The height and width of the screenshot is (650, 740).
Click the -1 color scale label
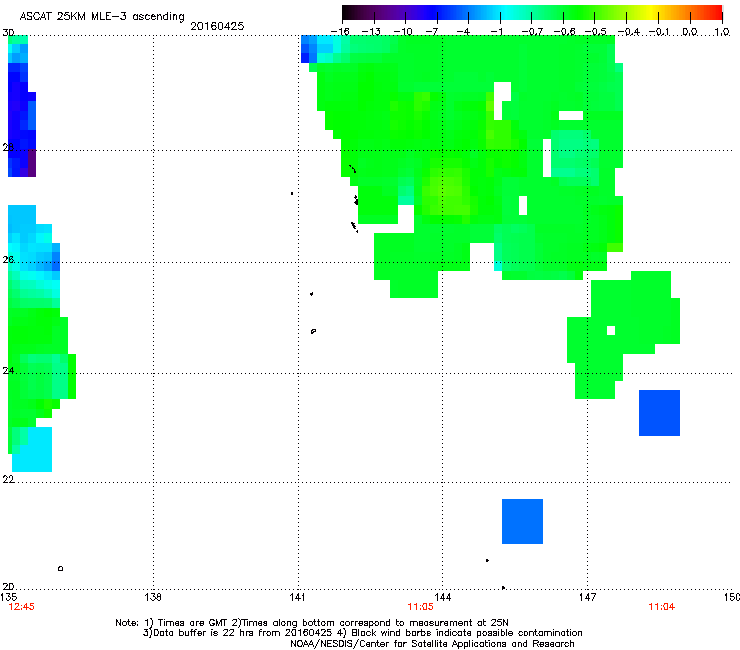pyautogui.click(x=496, y=32)
